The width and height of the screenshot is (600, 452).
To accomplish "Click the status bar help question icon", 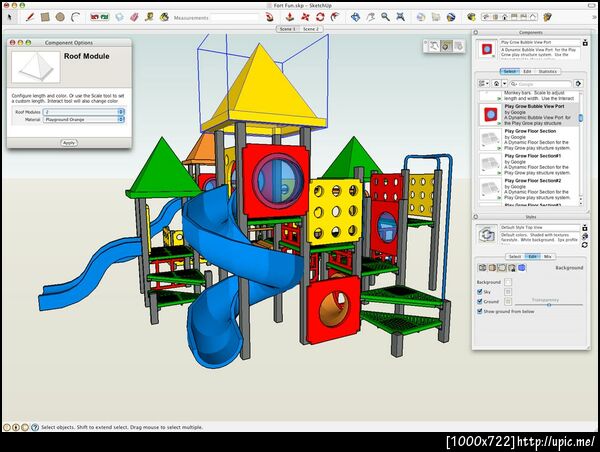I will [35, 427].
